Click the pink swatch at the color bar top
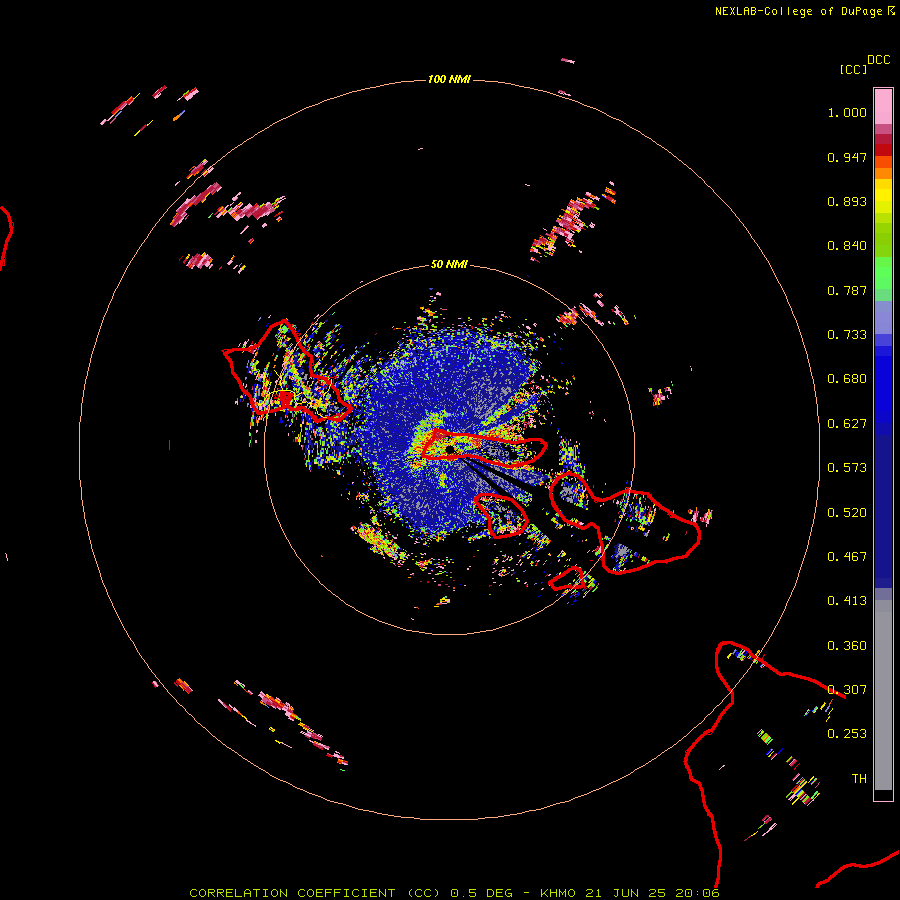 (883, 106)
